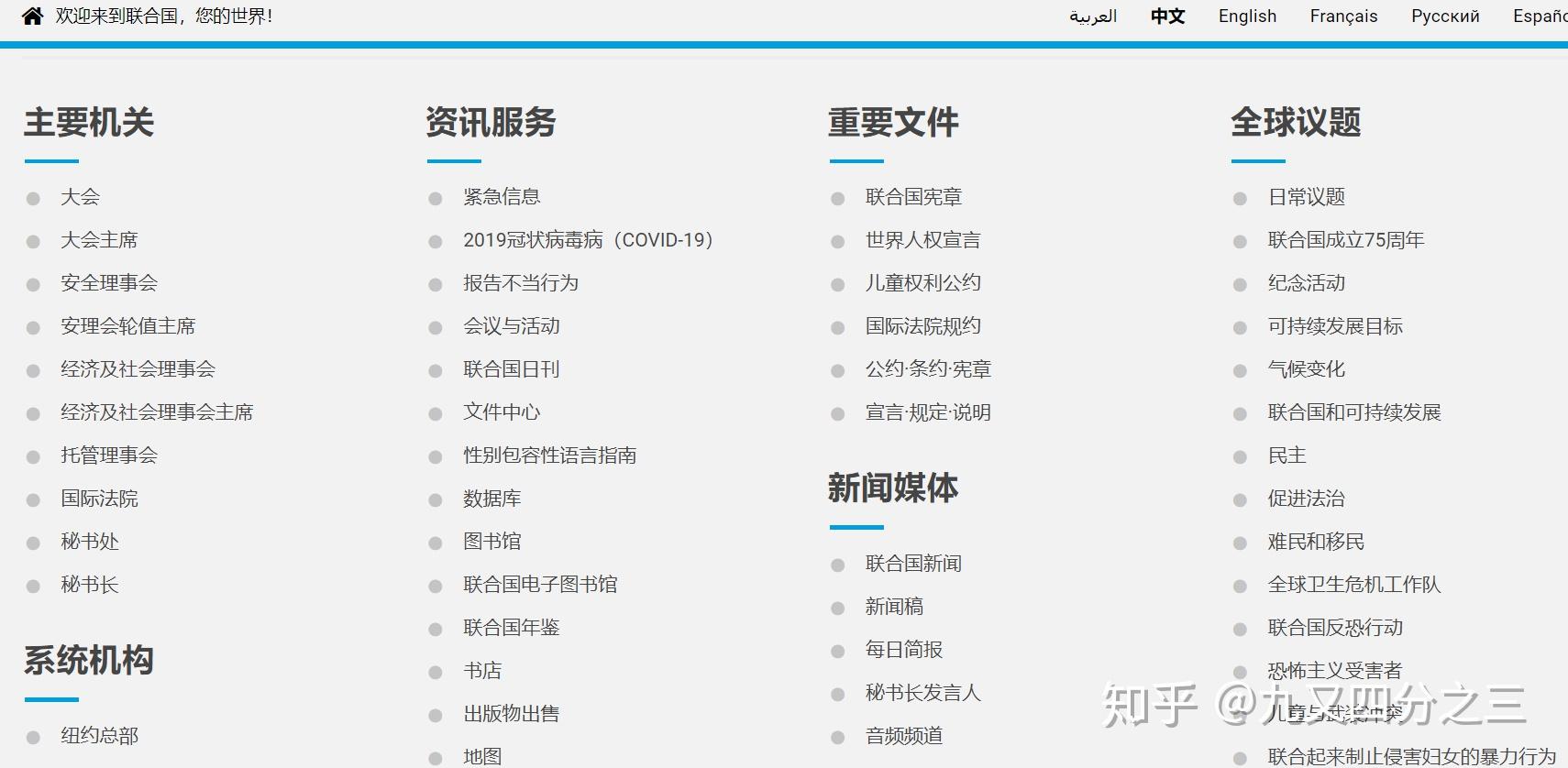
Task: Open the 国际法院 link
Action: (x=99, y=499)
